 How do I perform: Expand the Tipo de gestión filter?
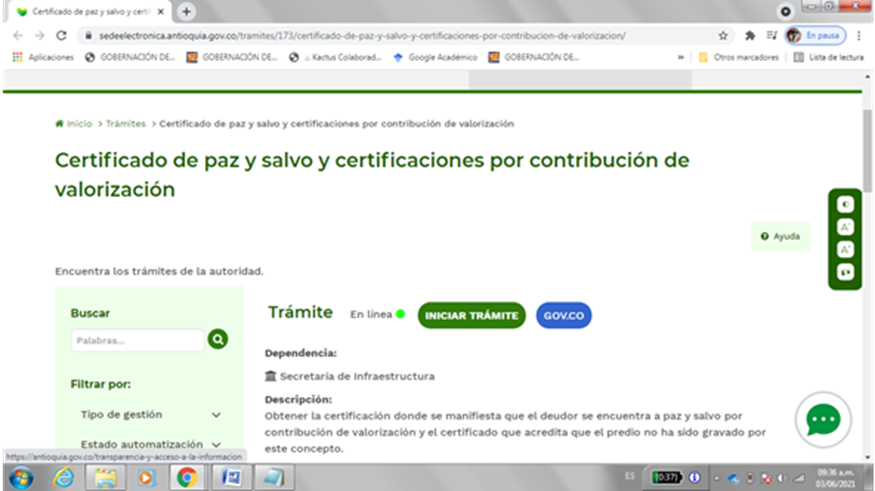(x=151, y=415)
